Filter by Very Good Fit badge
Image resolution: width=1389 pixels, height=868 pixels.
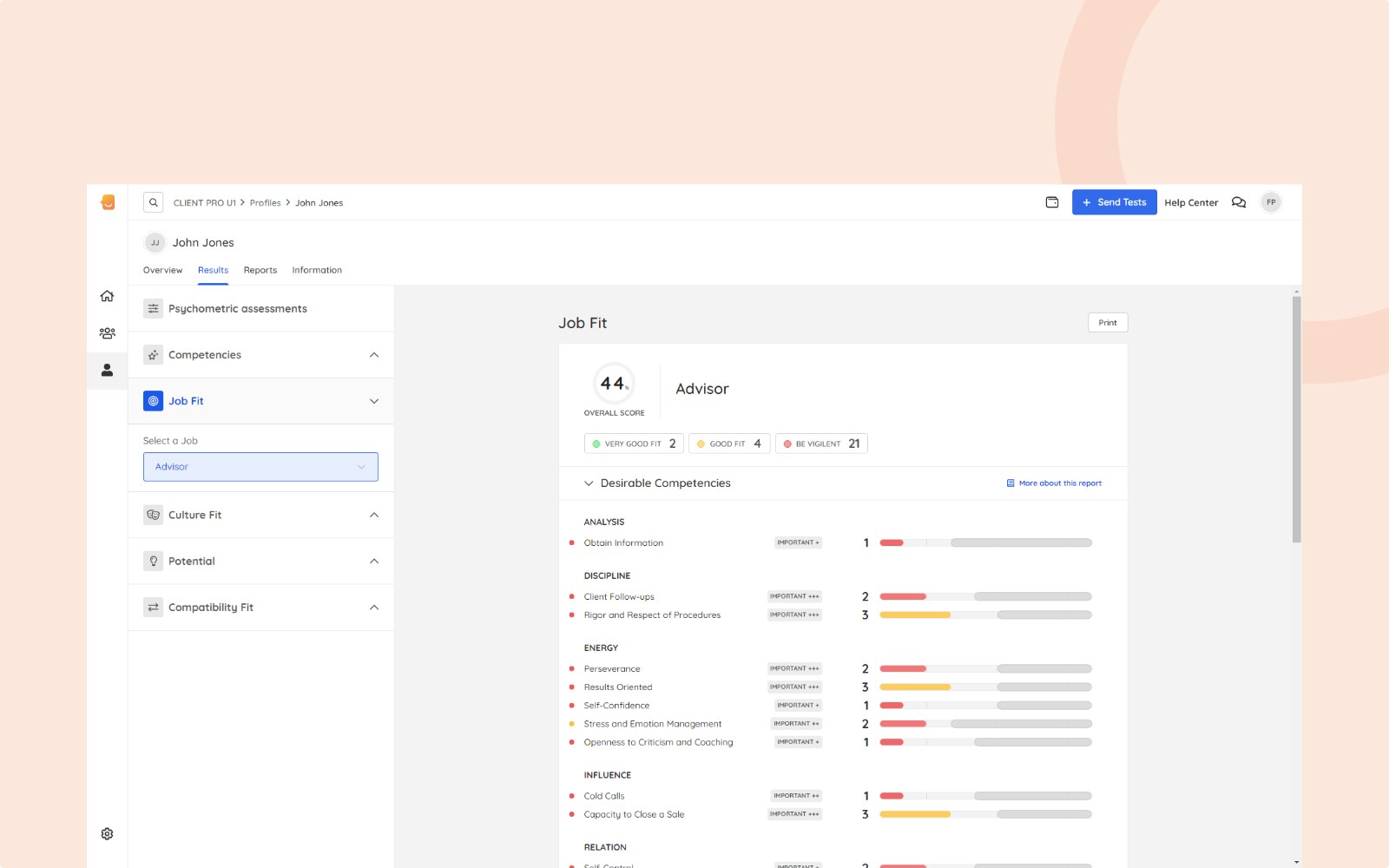click(x=634, y=444)
